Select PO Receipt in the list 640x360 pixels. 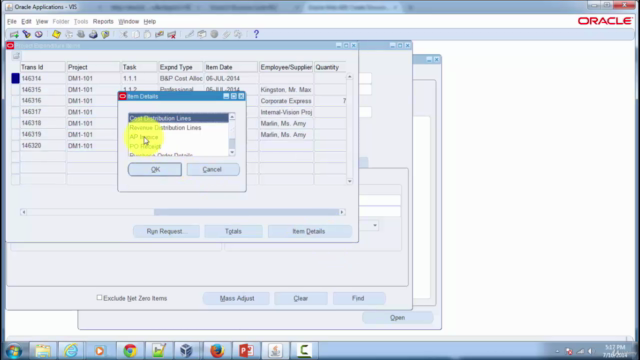click(x=178, y=147)
